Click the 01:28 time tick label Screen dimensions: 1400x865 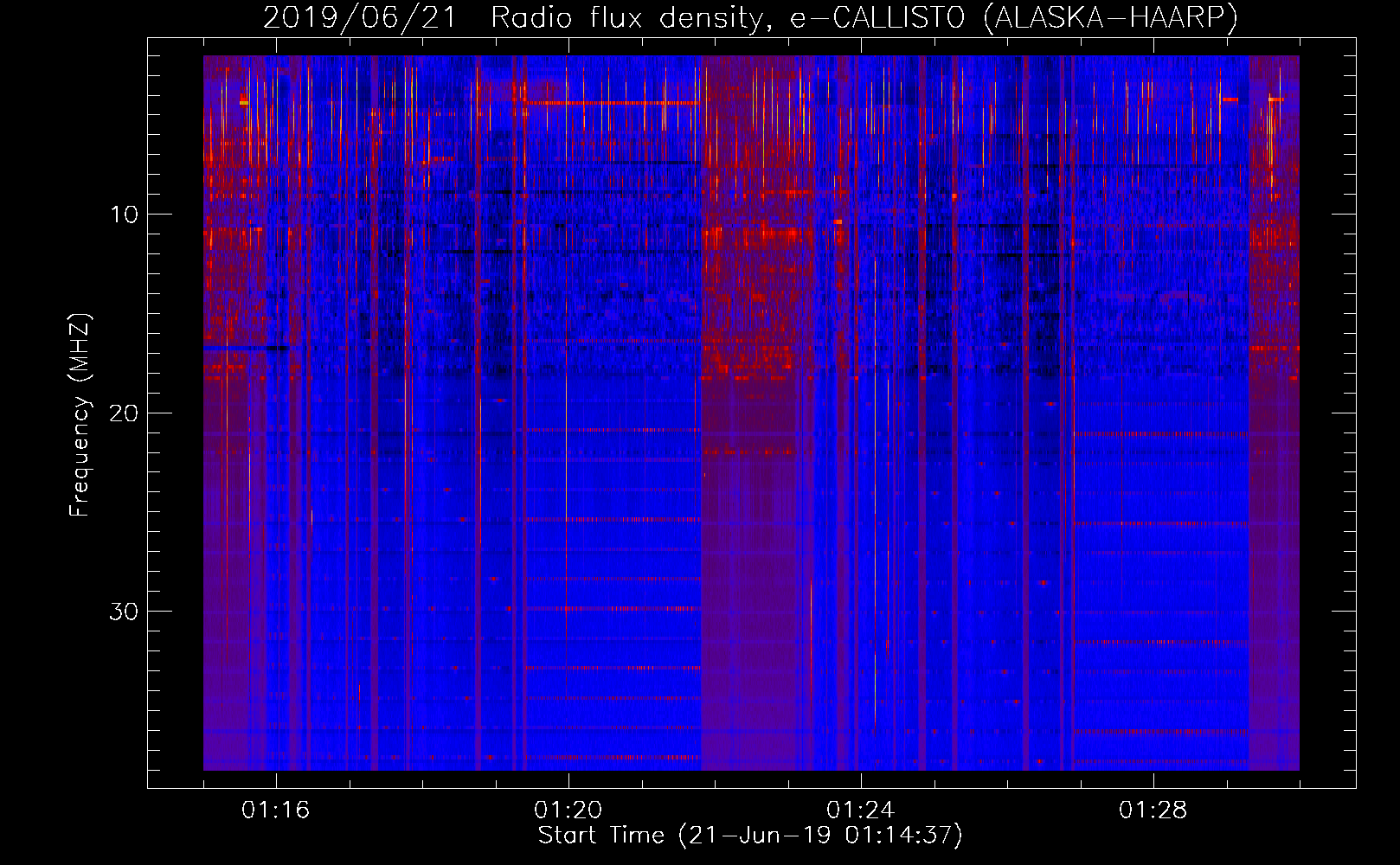tap(1153, 811)
